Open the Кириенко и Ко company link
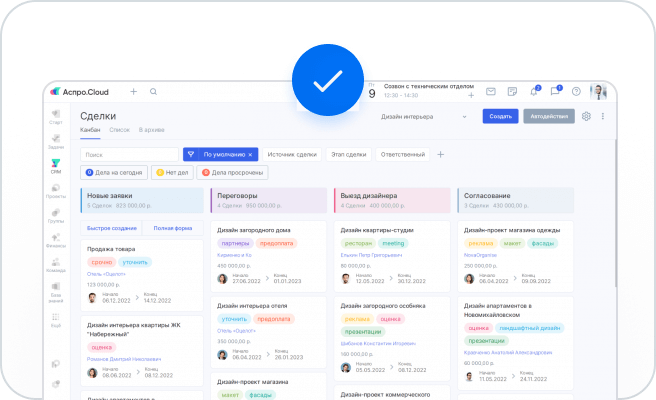The image size is (656, 400). [234, 255]
